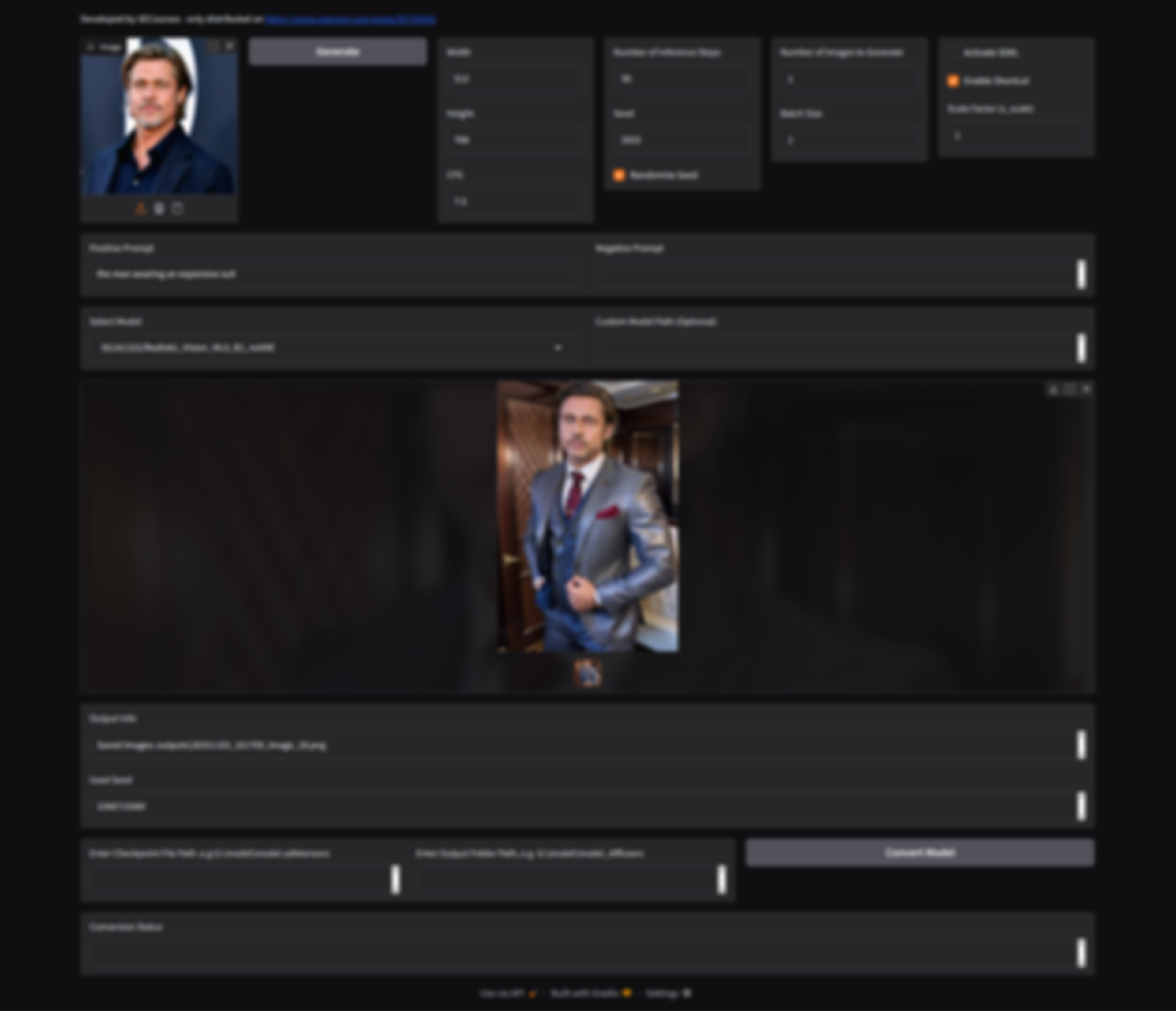1176x1011 pixels.
Task: Click the clipboard paste icon below input image
Action: [178, 209]
